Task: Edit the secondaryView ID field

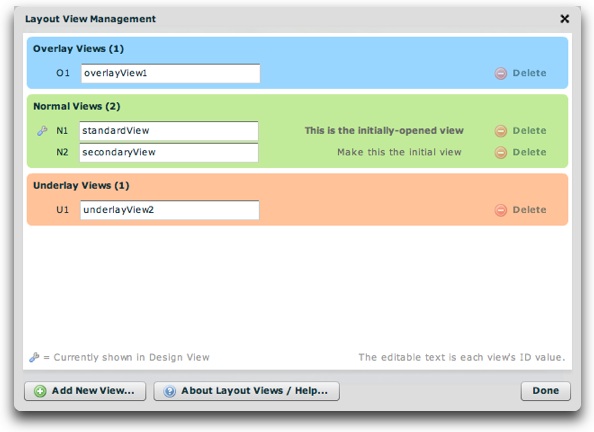Action: click(x=169, y=152)
